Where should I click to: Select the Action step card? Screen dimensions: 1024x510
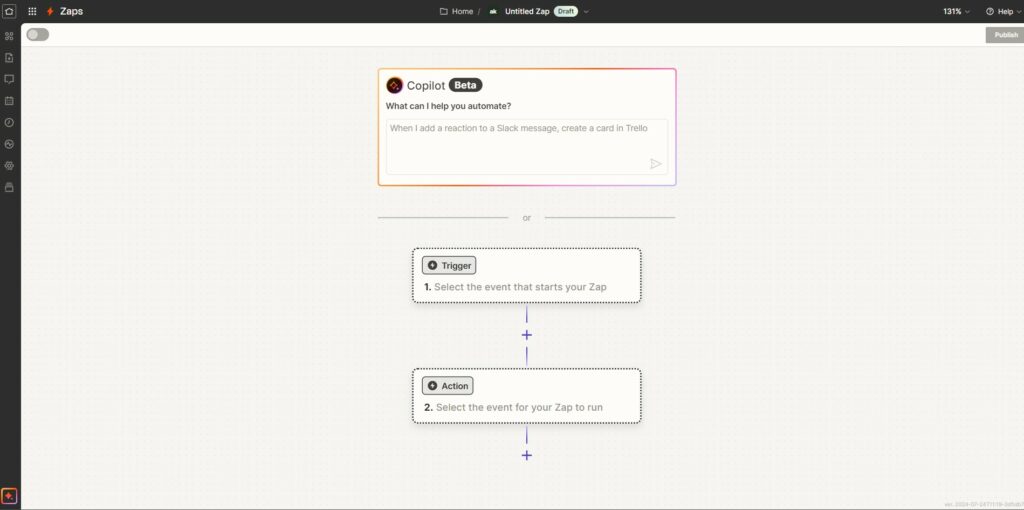point(526,396)
